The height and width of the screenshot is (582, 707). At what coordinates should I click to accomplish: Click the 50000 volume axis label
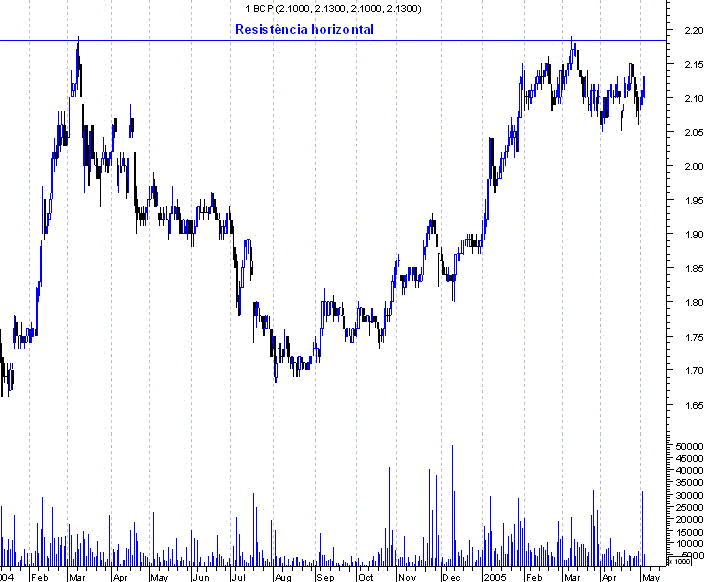689,446
